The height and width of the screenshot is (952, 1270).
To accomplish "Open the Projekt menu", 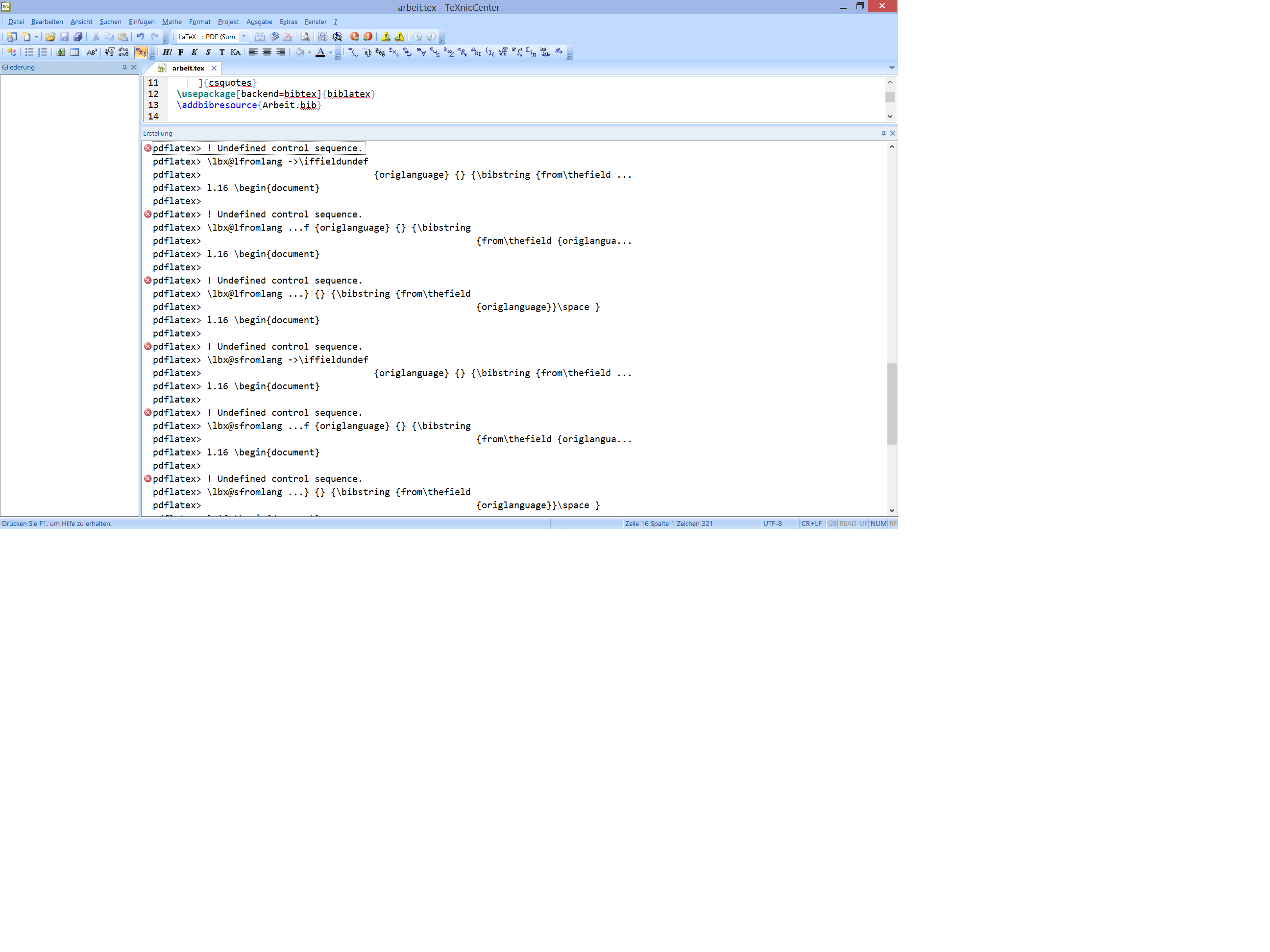I will [x=228, y=22].
